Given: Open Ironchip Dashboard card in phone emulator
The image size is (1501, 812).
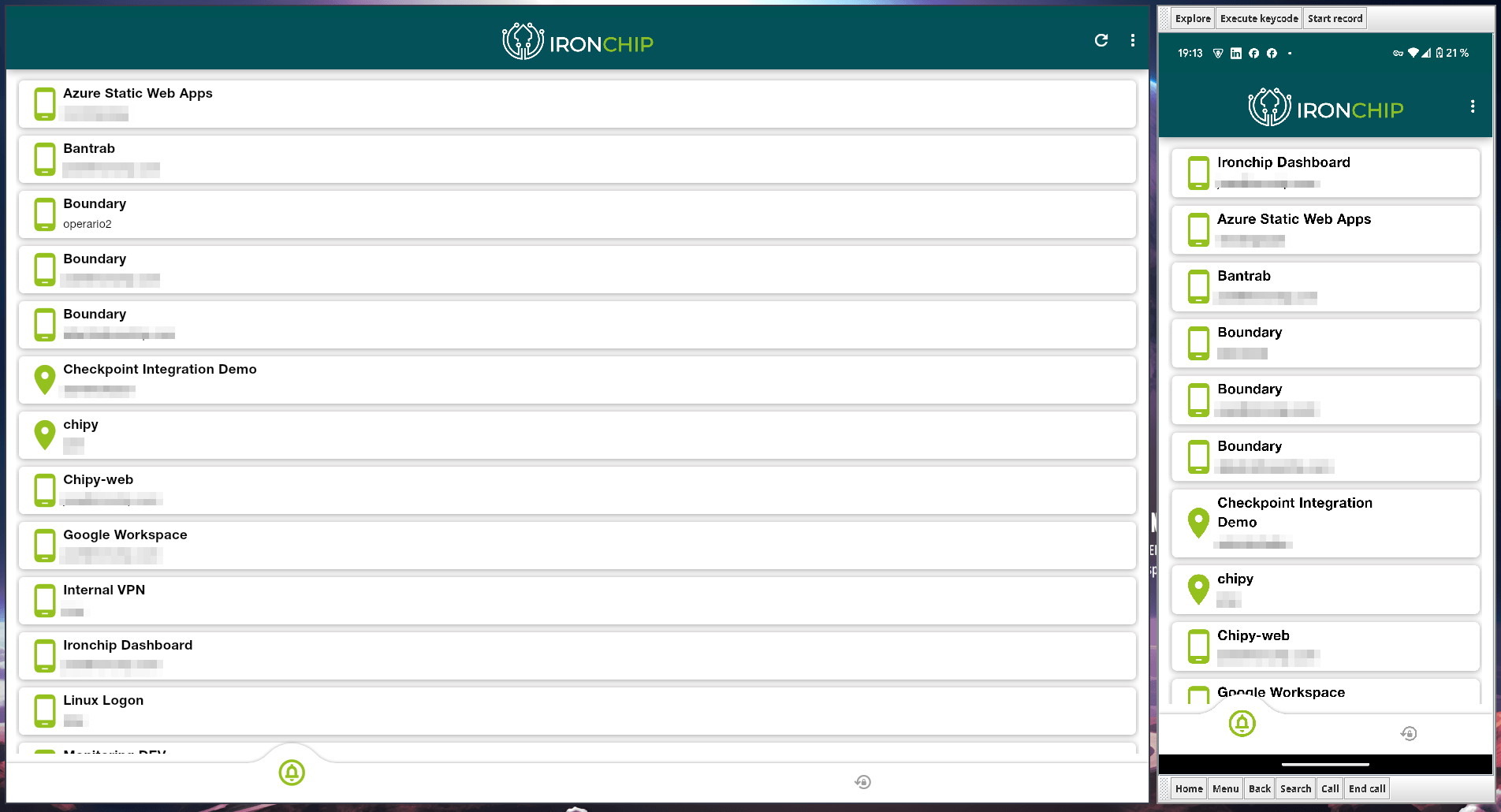Looking at the screenshot, I should (1325, 173).
